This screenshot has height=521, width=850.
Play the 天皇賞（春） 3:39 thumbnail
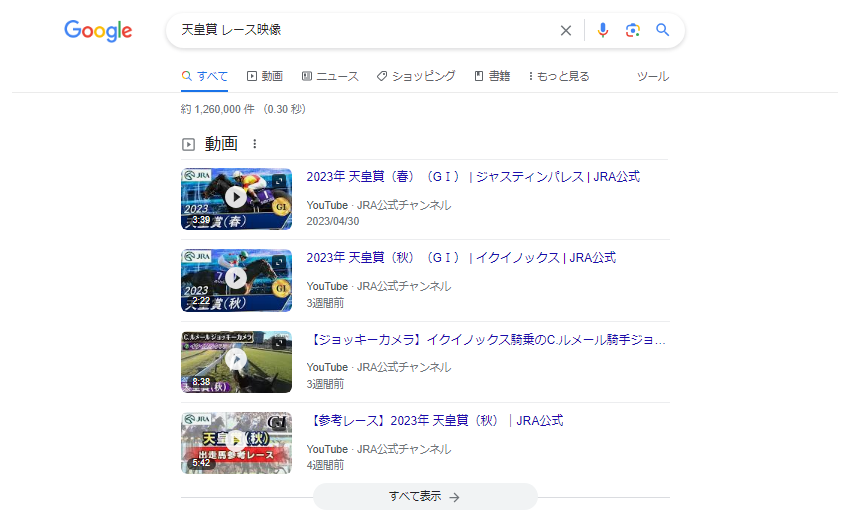pyautogui.click(x=236, y=199)
